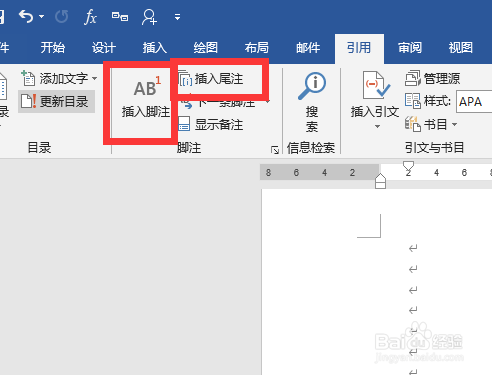Click the greyed-out Redo icon
Image resolution: width=492 pixels, height=375 pixels.
click(62, 16)
